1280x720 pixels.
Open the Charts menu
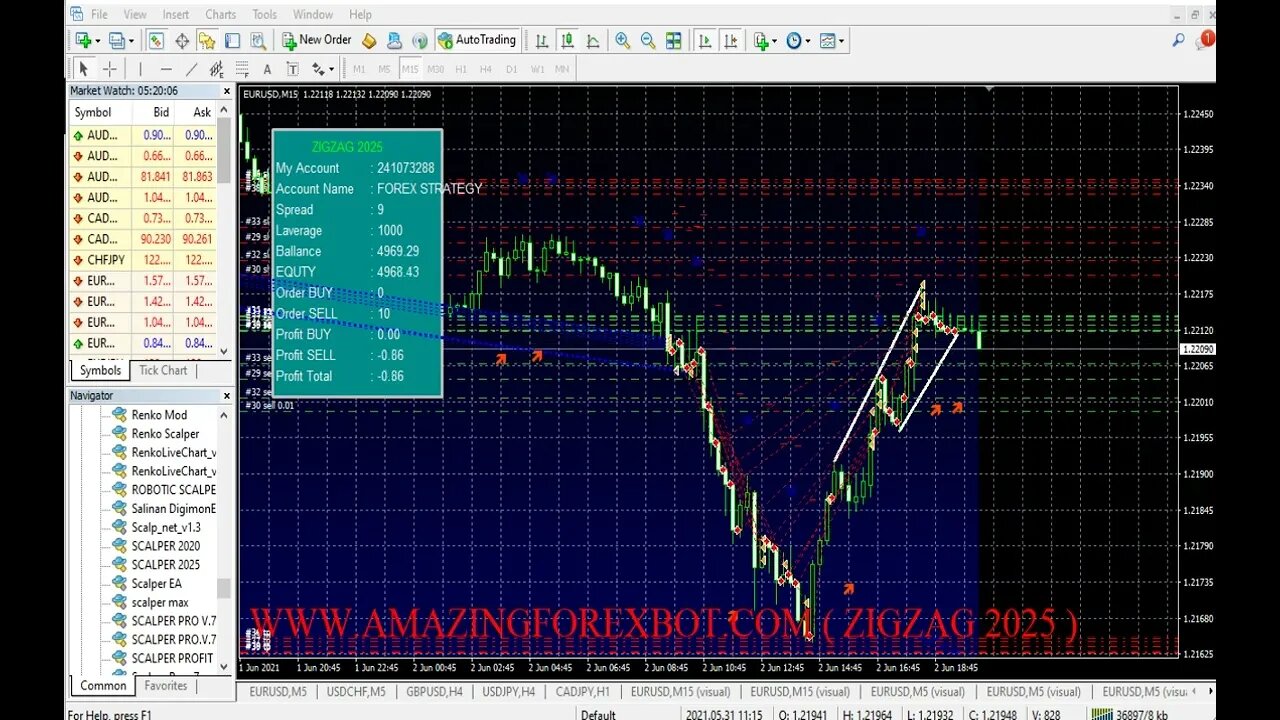coord(221,14)
